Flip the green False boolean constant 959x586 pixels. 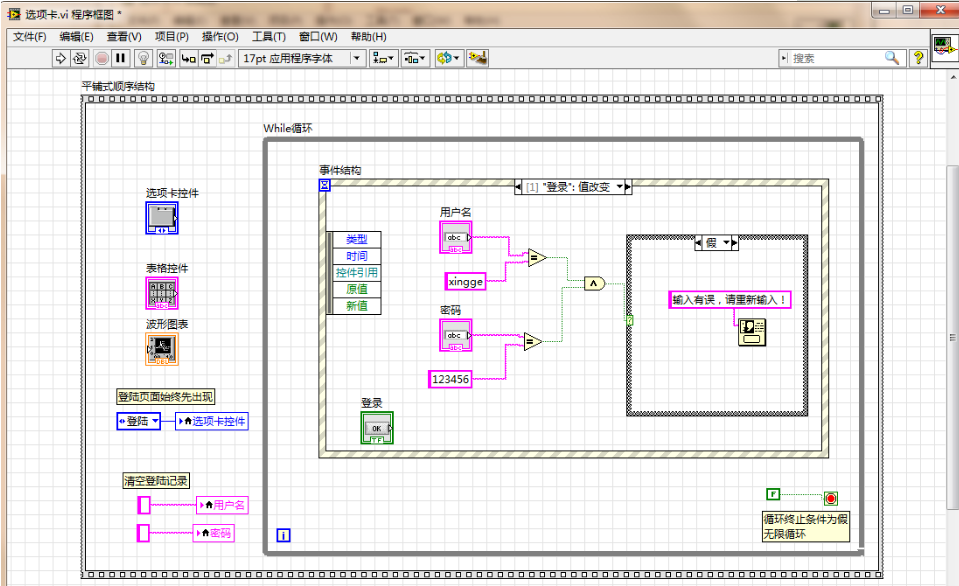773,495
